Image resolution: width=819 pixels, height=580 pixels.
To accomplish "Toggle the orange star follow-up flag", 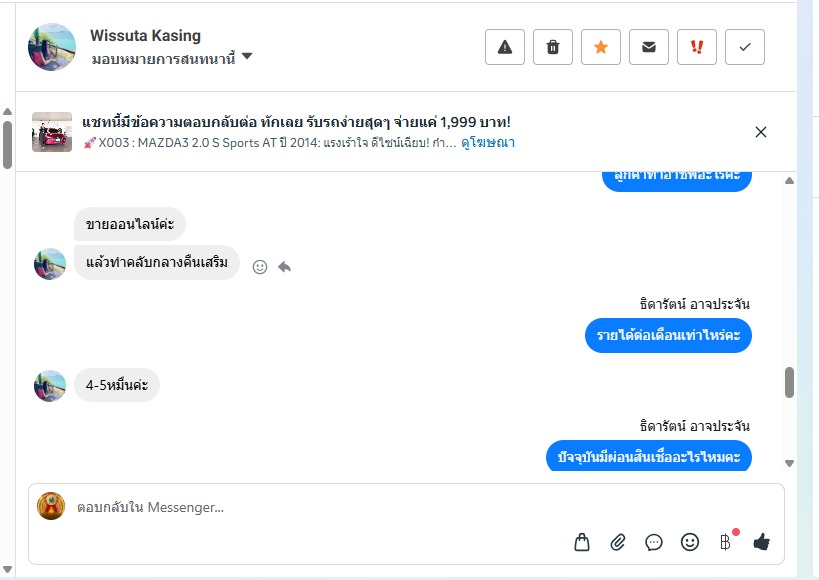I will 601,47.
